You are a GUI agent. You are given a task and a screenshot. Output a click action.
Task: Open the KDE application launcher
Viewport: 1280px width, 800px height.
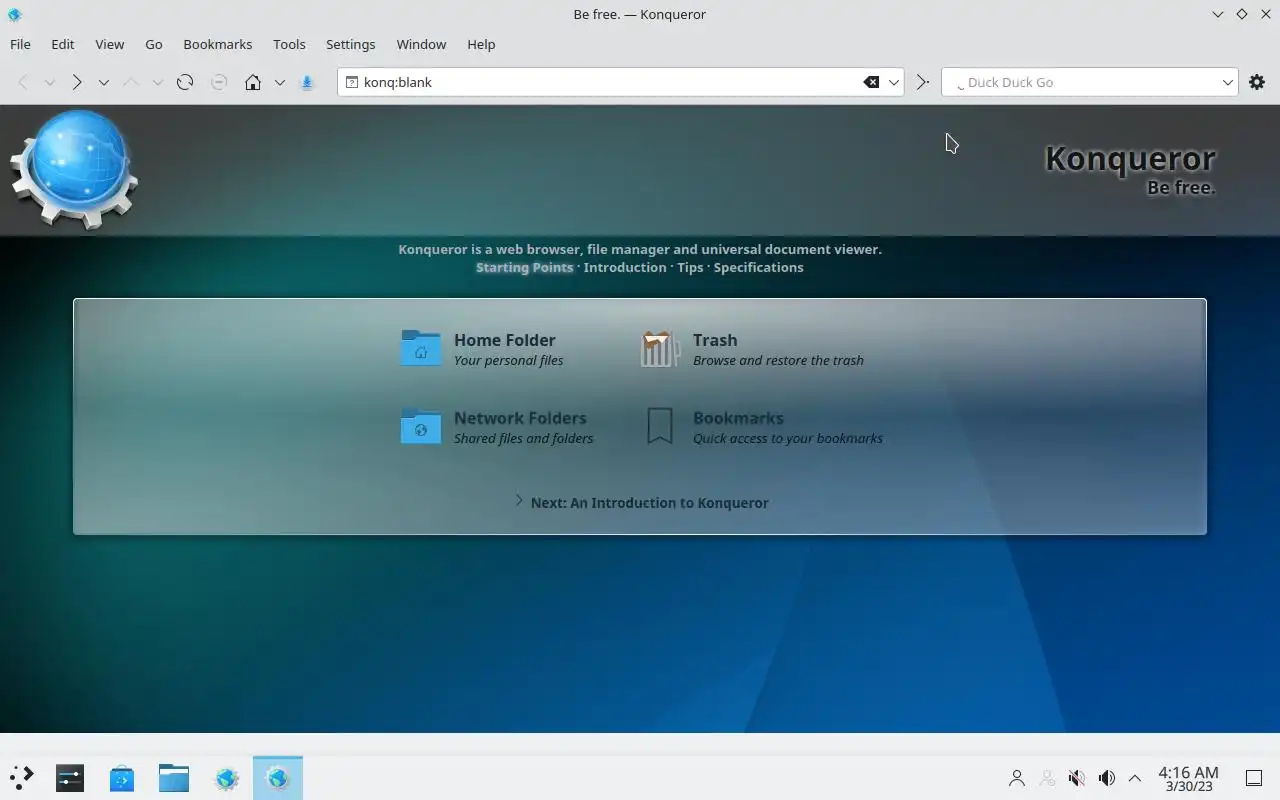pos(22,777)
